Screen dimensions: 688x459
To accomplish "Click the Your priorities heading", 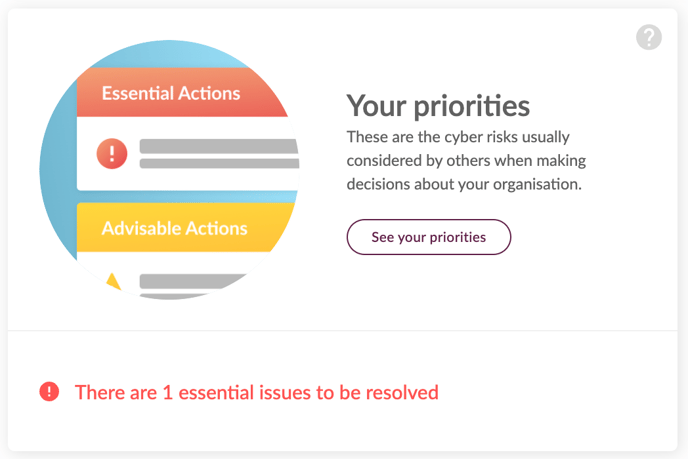I will pyautogui.click(x=438, y=105).
